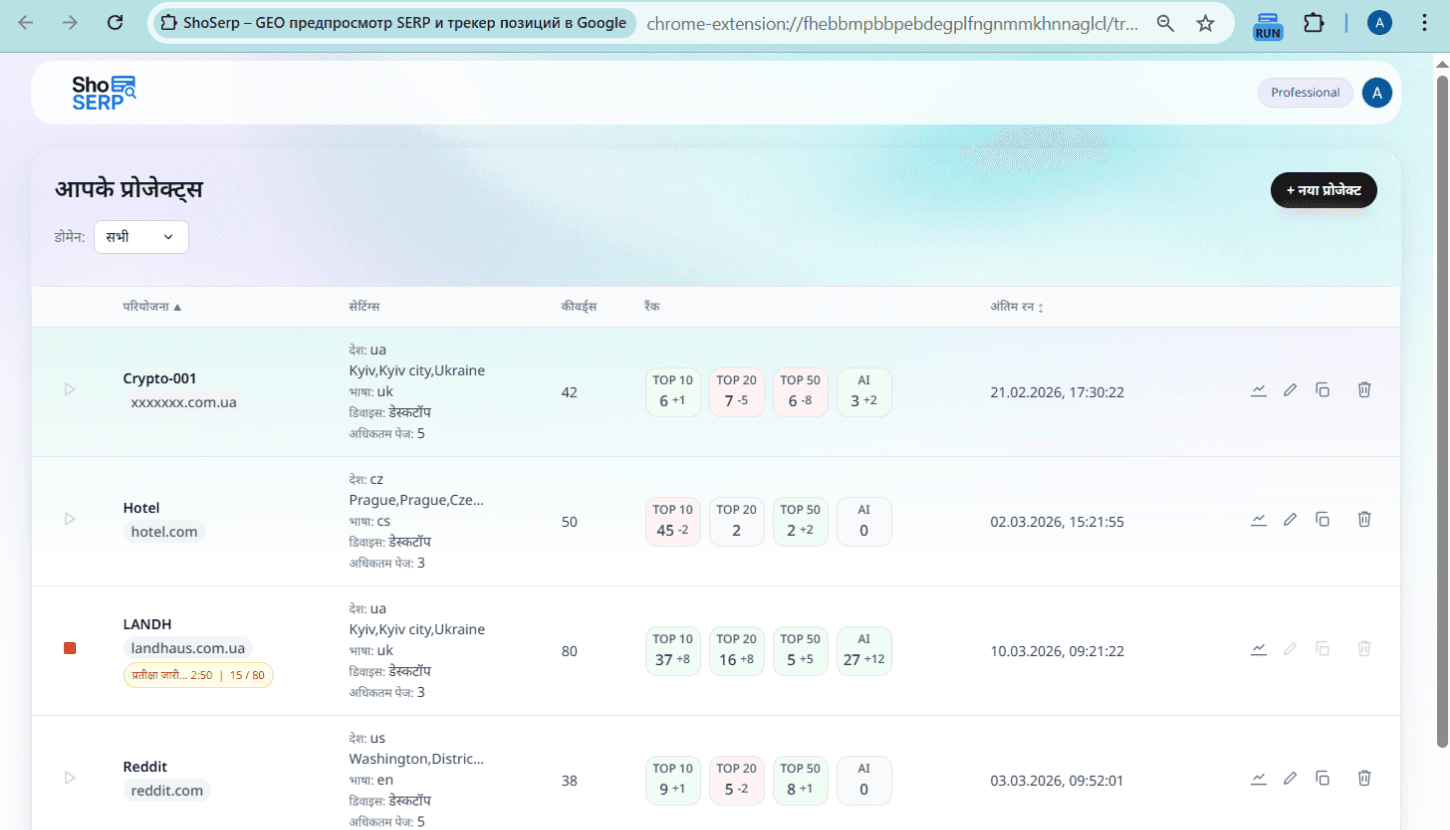This screenshot has height=830, width=1450.
Task: Open Crypto-001 TOP 20 rank badge
Action: click(737, 392)
